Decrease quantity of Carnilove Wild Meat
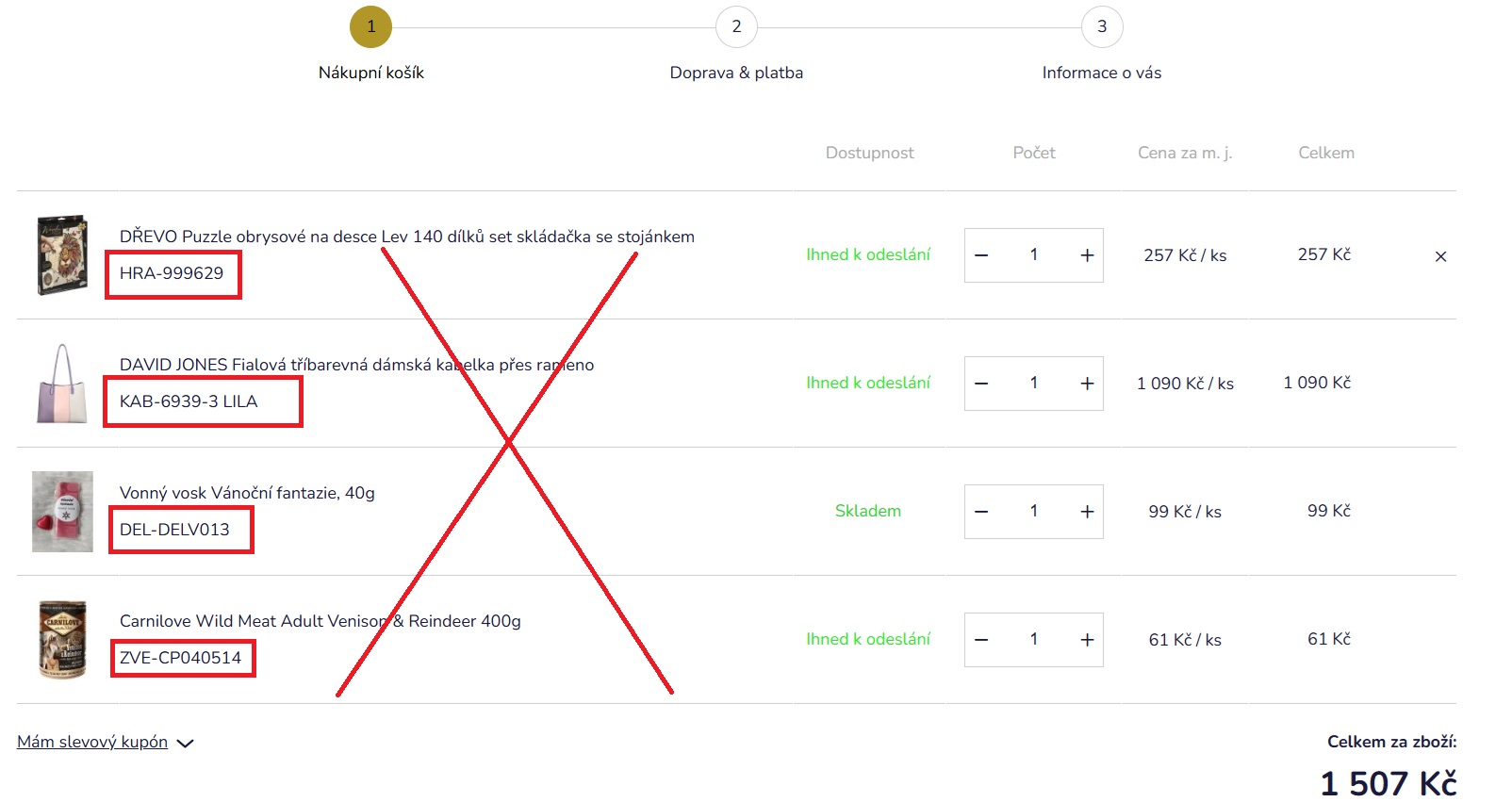This screenshot has height=802, width=1512. (981, 640)
